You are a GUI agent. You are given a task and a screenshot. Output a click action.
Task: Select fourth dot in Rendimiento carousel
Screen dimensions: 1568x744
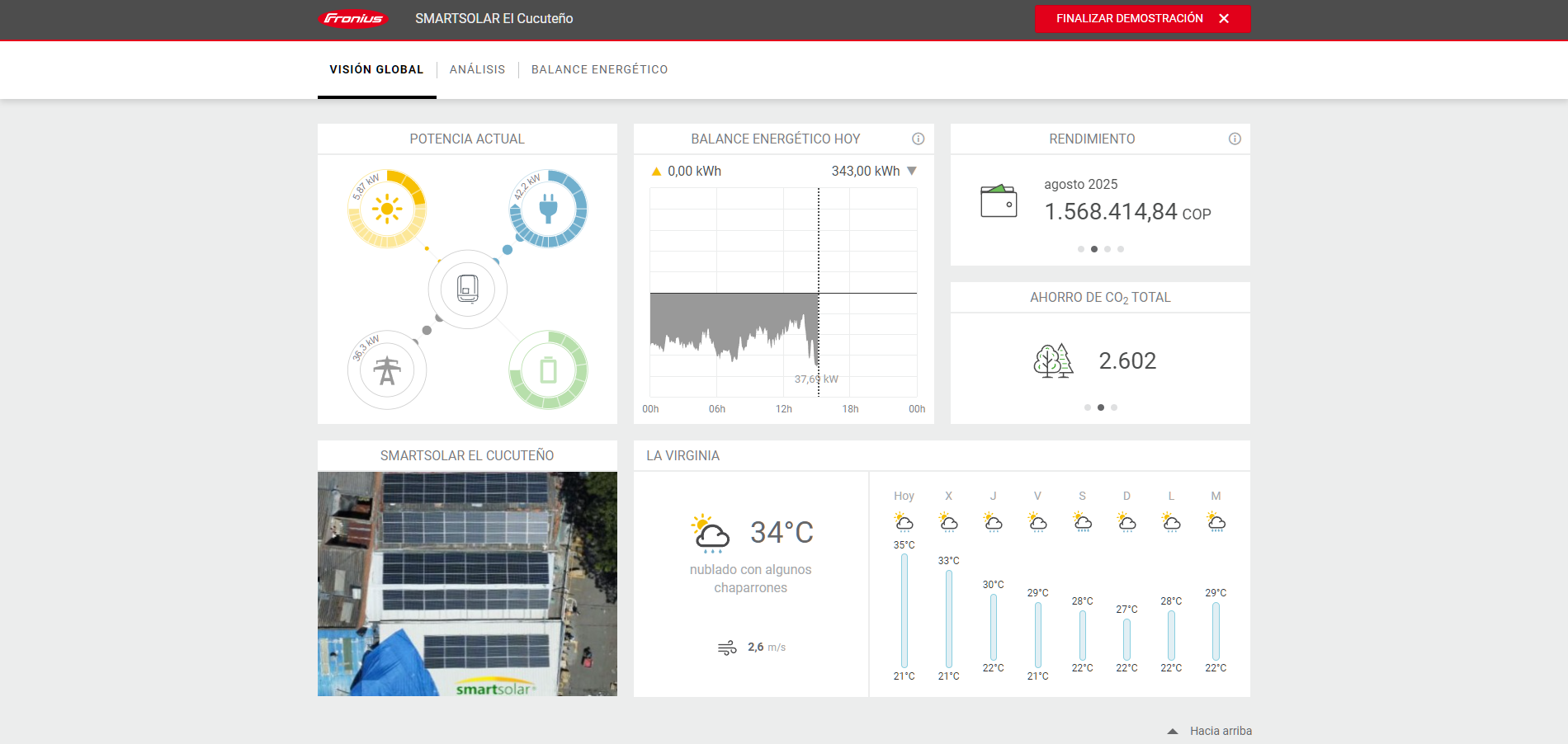[1121, 249]
